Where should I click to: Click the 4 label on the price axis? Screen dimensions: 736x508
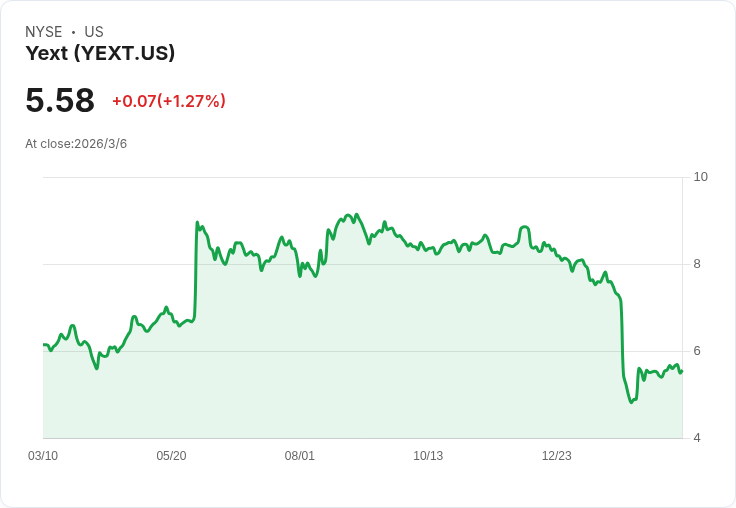697,438
